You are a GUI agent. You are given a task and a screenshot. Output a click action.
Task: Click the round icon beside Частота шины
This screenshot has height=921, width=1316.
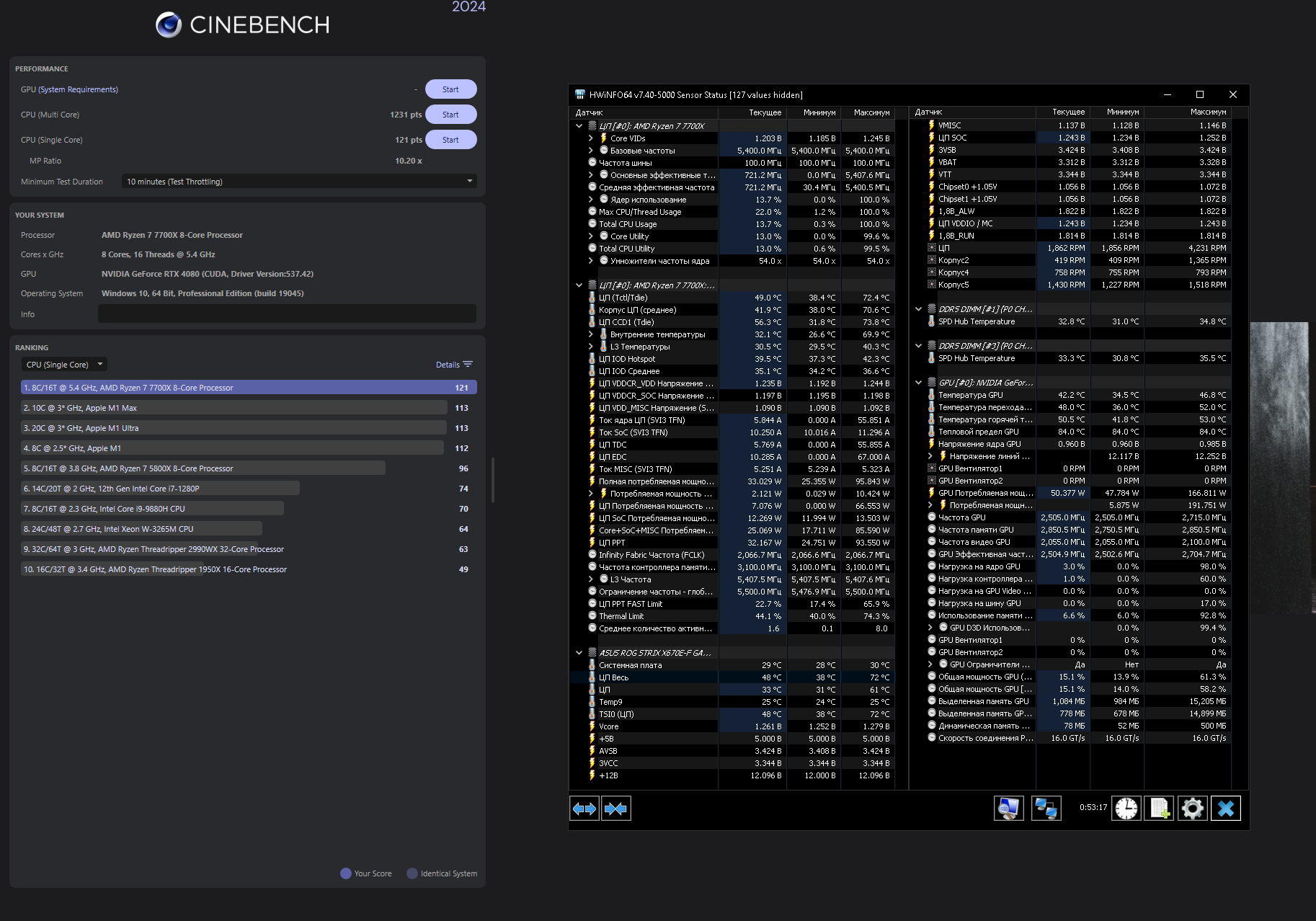[x=592, y=163]
